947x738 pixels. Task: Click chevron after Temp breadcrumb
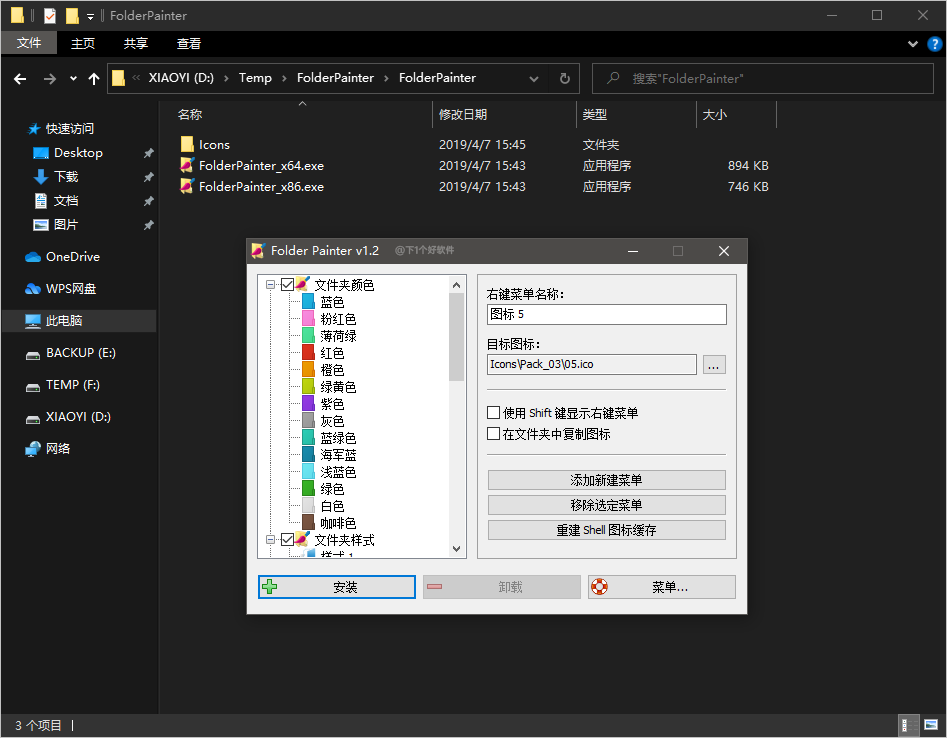click(284, 79)
